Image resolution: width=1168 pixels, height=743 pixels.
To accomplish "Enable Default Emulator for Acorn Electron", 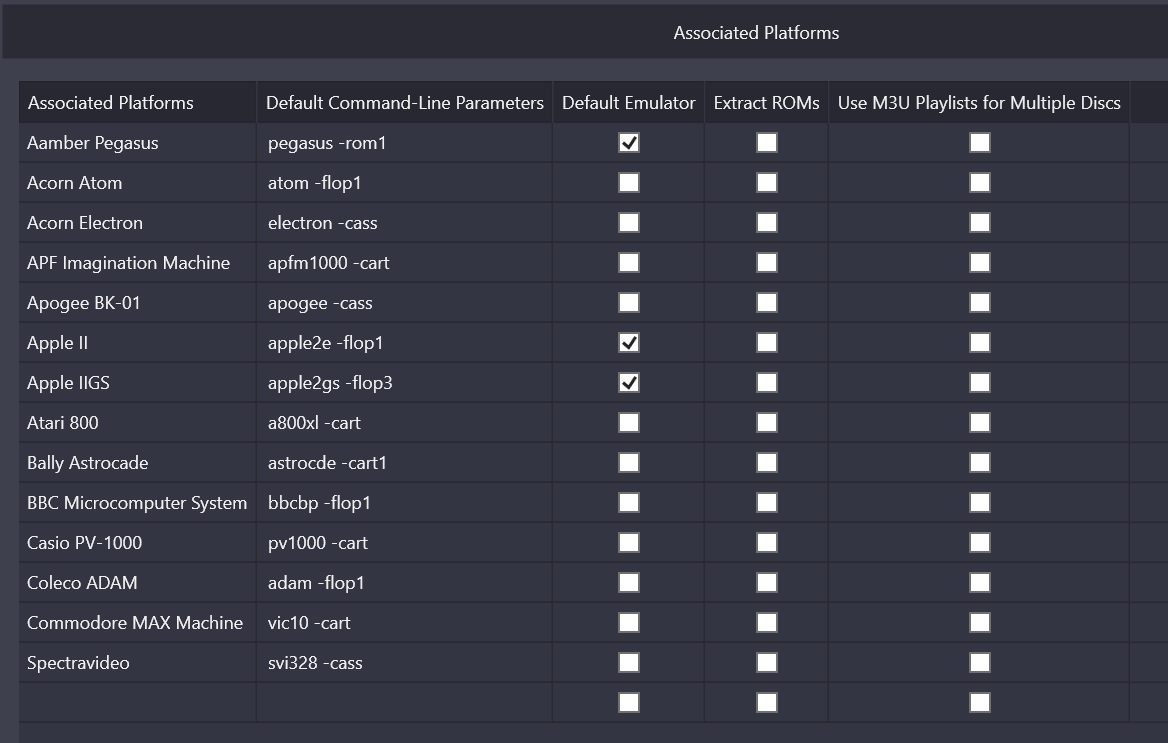I will point(629,223).
